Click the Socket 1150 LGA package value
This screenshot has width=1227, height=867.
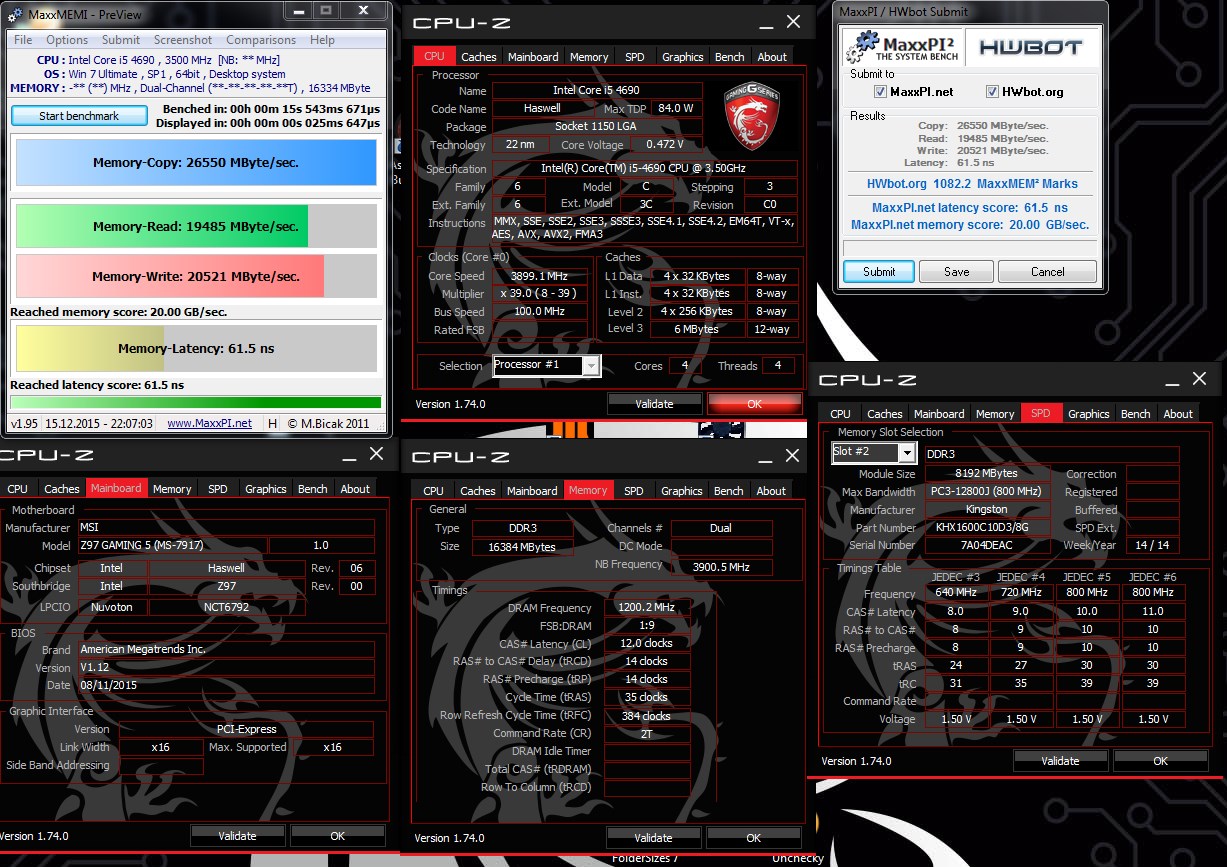pos(599,127)
